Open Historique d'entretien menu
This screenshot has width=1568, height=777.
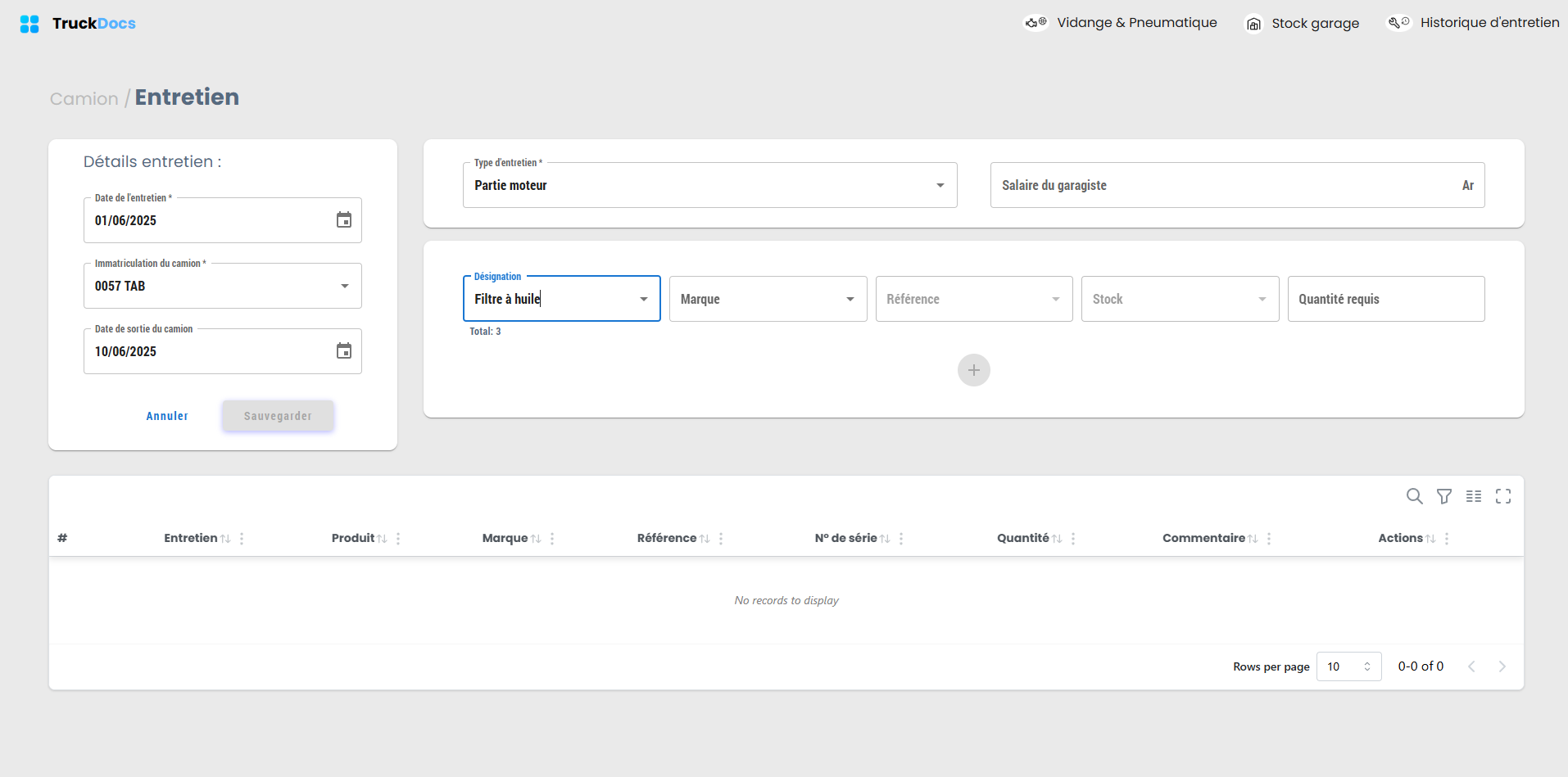[x=1472, y=23]
